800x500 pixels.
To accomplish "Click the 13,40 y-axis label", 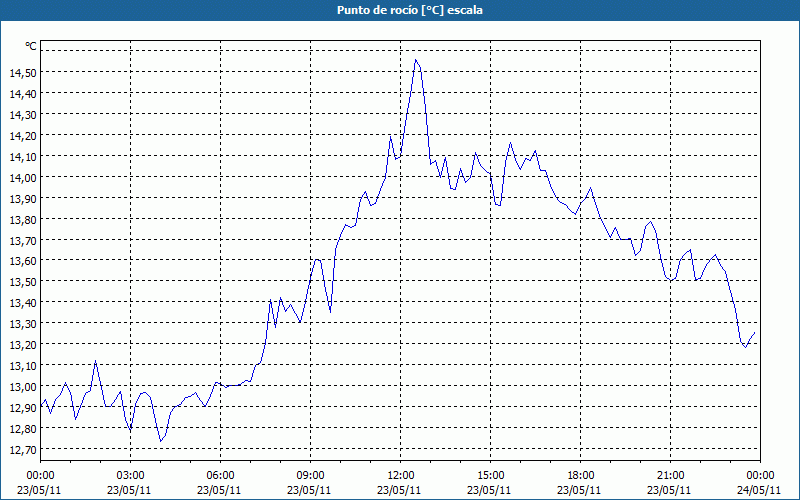I will click(x=23, y=303).
